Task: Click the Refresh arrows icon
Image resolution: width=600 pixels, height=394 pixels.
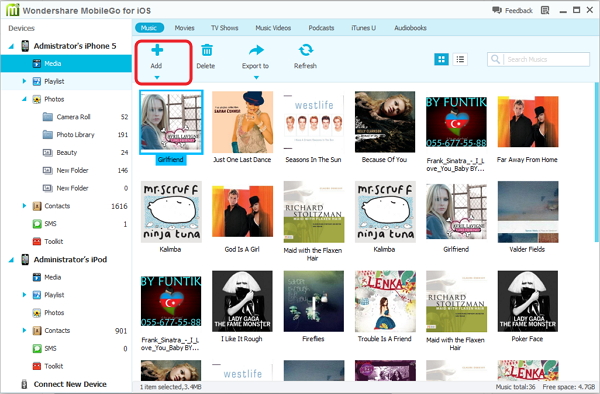Action: [x=306, y=50]
